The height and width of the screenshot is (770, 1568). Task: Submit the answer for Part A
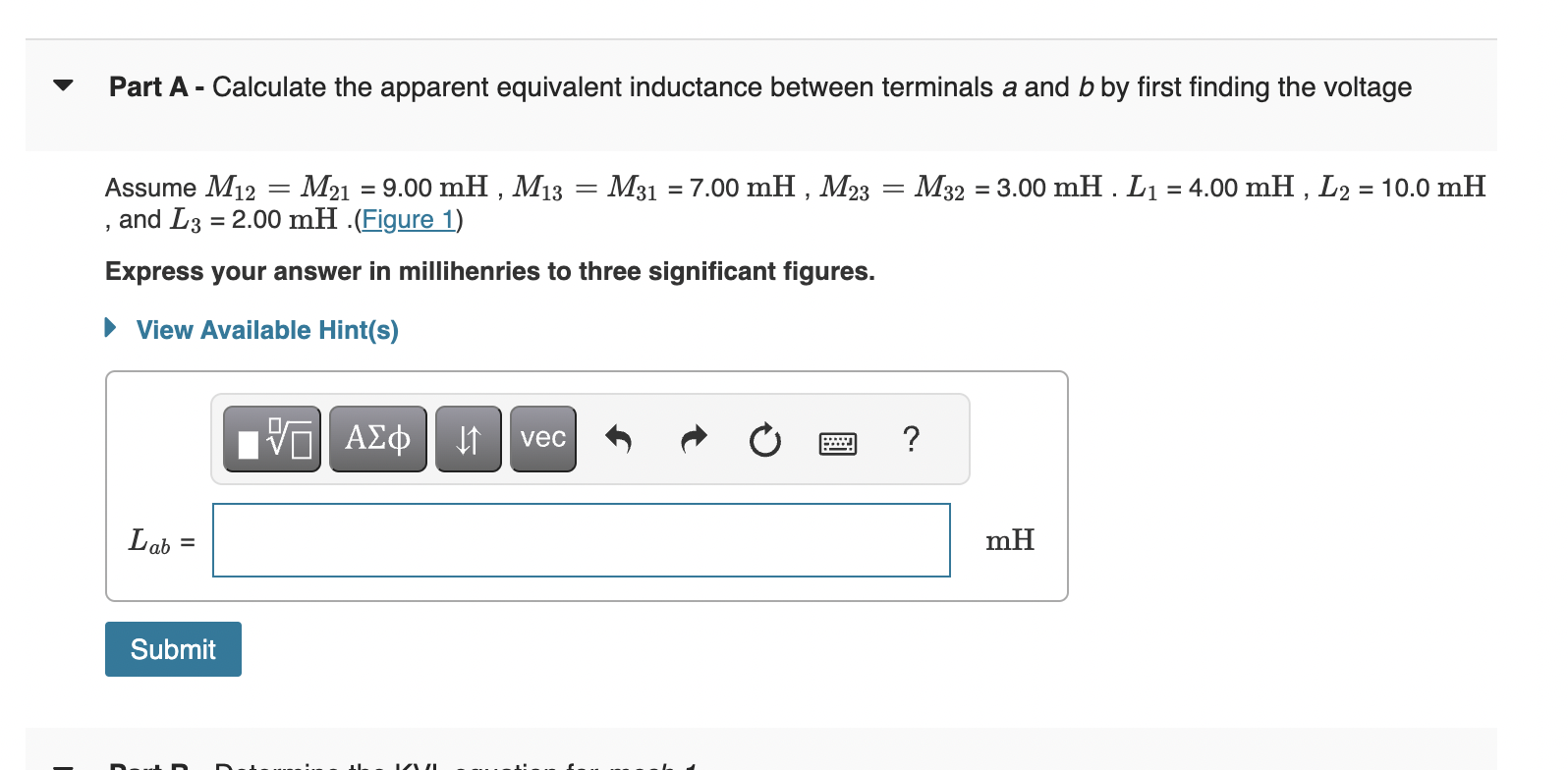[173, 649]
